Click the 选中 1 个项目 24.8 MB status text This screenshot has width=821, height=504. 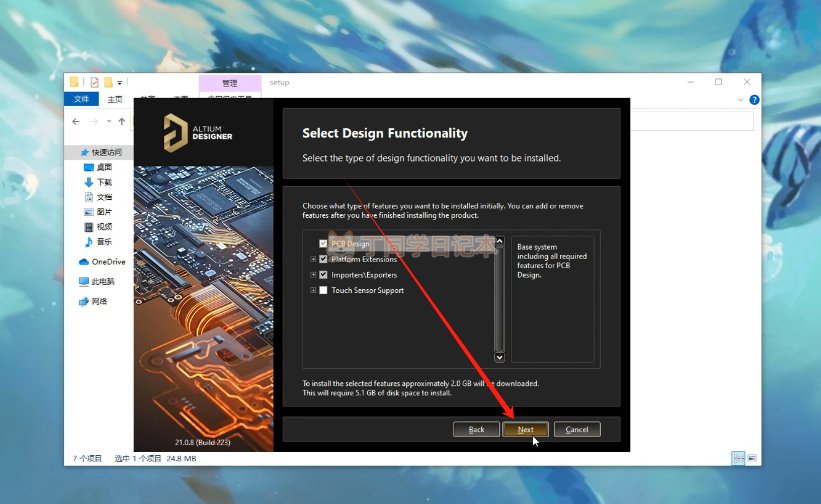click(156, 458)
